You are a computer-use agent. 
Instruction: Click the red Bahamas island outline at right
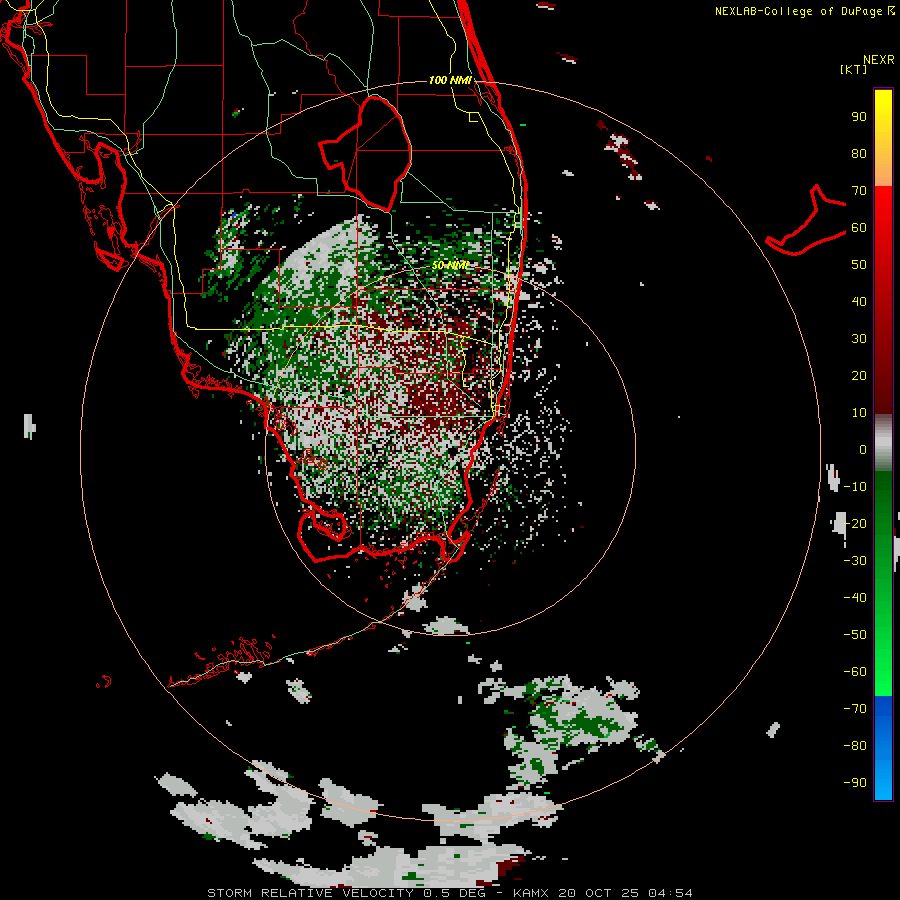[806, 221]
